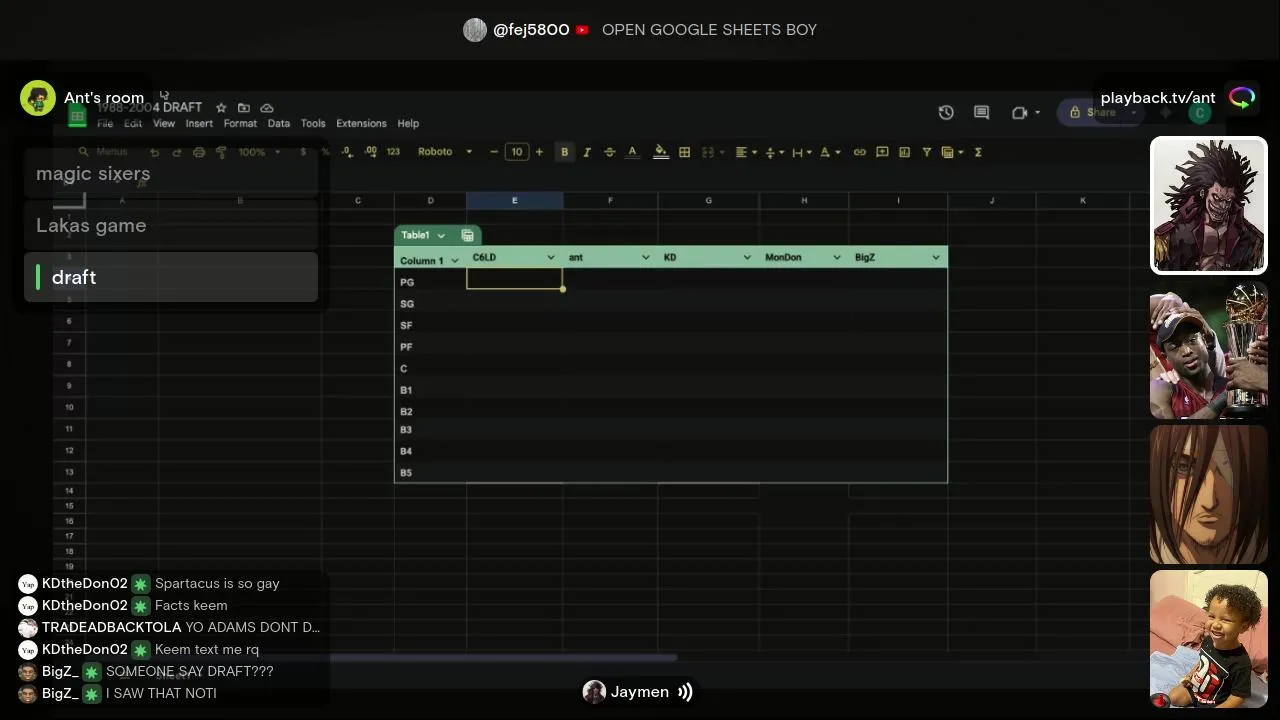Open the text color picker
The height and width of the screenshot is (720, 1280).
pos(632,152)
